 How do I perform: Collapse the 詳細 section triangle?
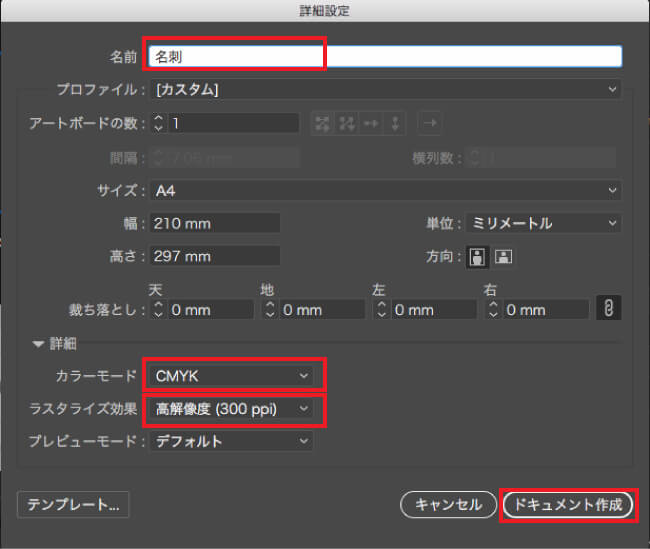pyautogui.click(x=39, y=344)
